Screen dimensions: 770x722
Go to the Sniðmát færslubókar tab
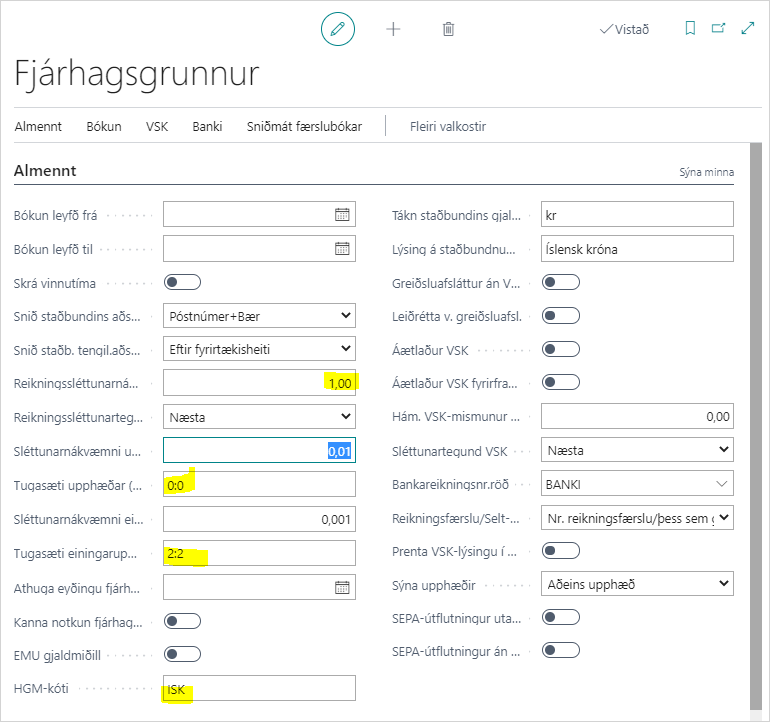[304, 127]
